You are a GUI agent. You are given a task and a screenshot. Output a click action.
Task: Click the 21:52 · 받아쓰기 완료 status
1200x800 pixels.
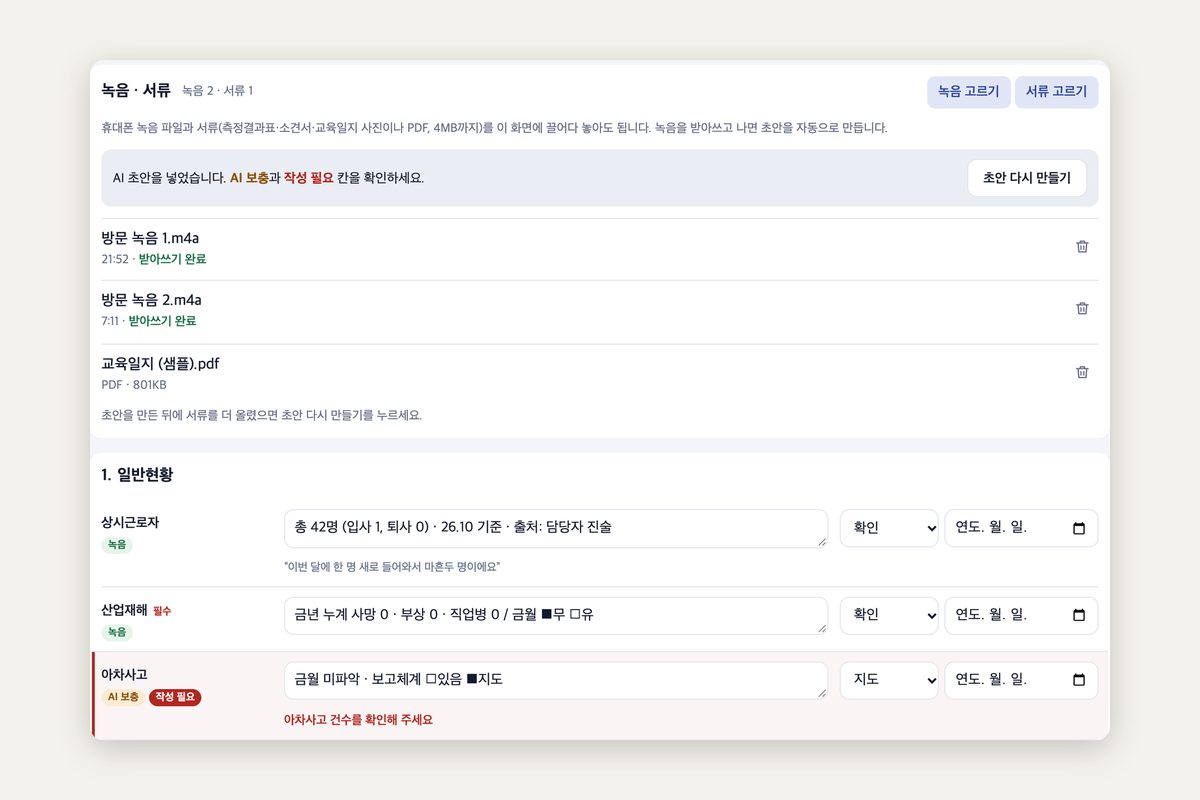(154, 259)
